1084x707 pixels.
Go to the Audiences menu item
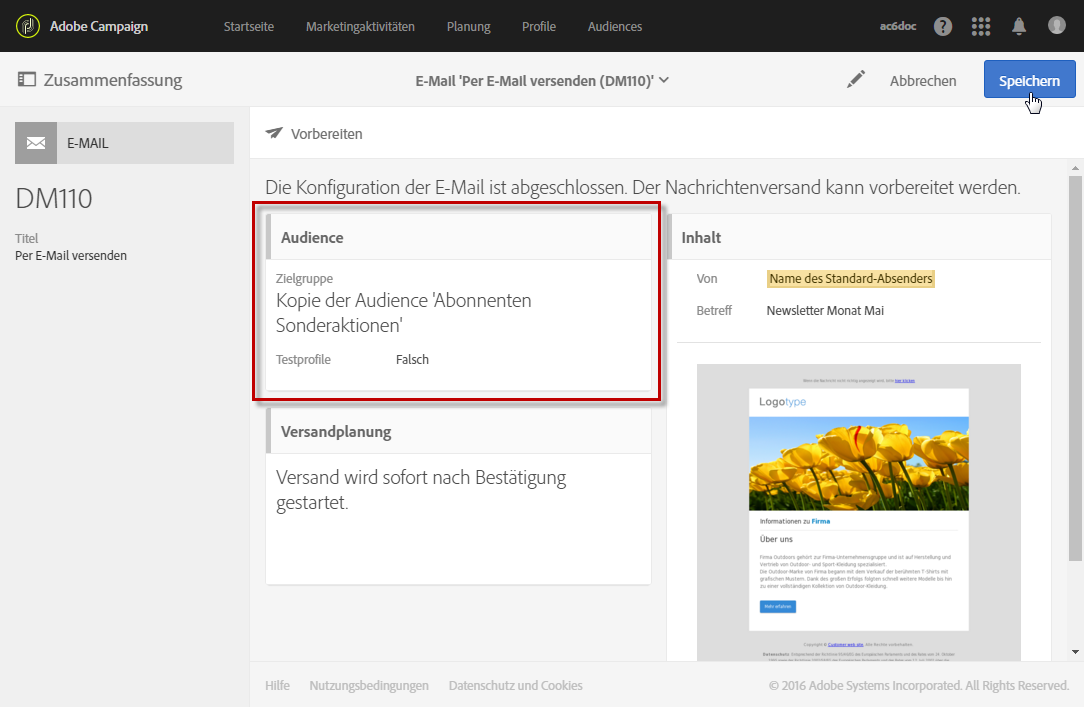[x=615, y=26]
